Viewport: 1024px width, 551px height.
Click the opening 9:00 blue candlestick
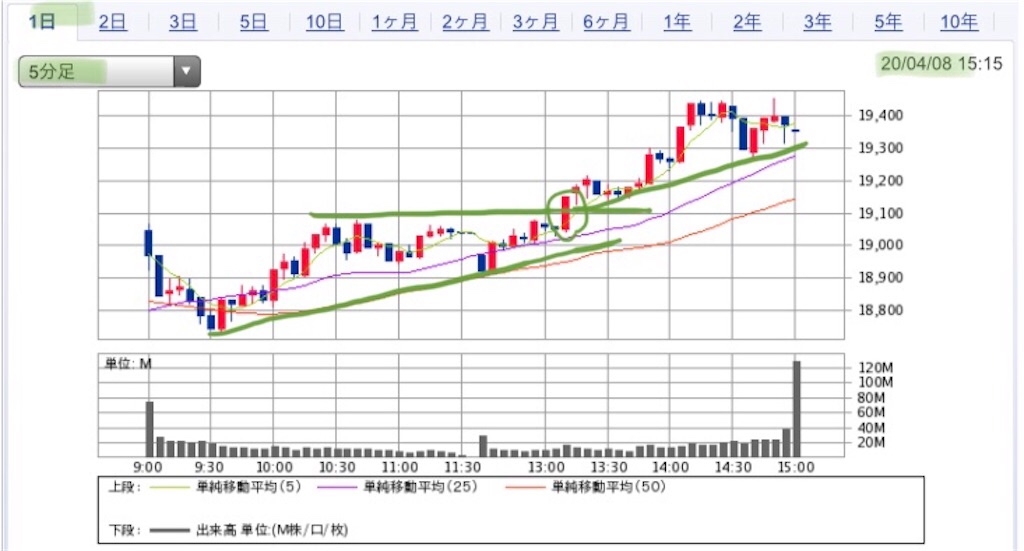pos(148,242)
